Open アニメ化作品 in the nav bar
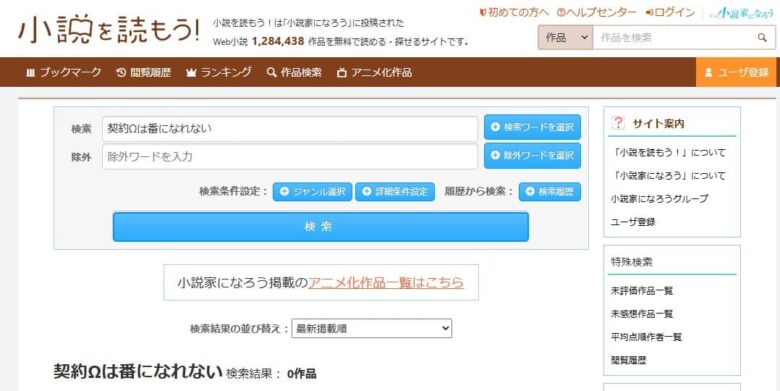780x391 pixels. click(374, 73)
